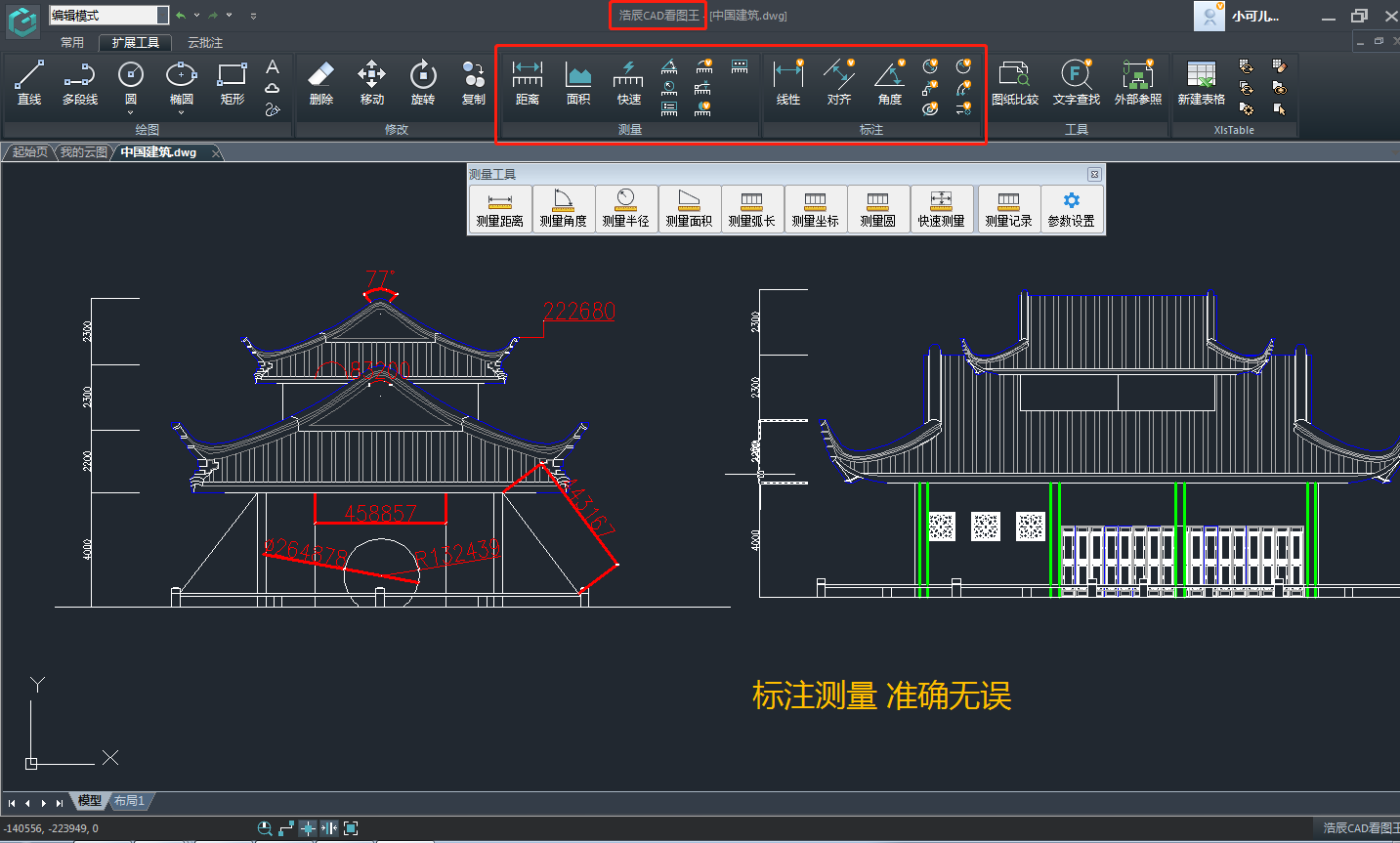
Task: Launch the 文字查找 text search tool
Action: [x=1076, y=83]
